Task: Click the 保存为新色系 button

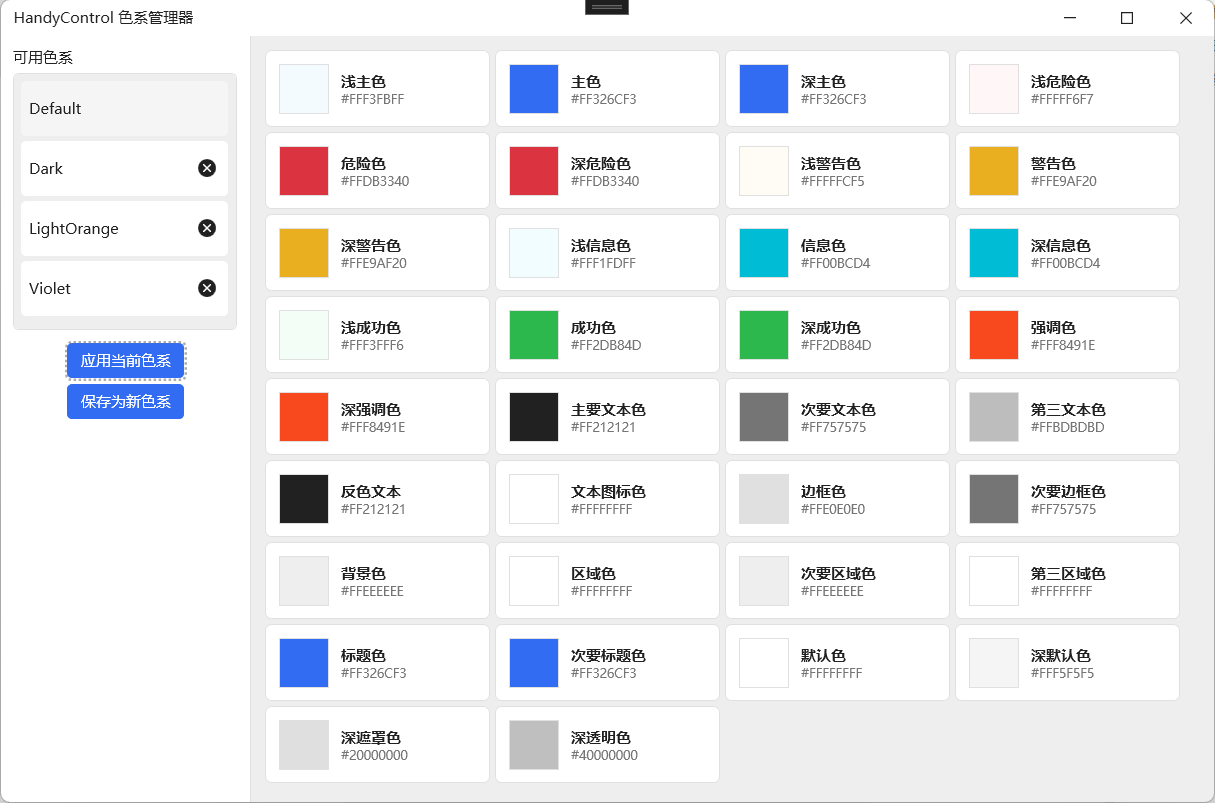Action: [x=125, y=400]
